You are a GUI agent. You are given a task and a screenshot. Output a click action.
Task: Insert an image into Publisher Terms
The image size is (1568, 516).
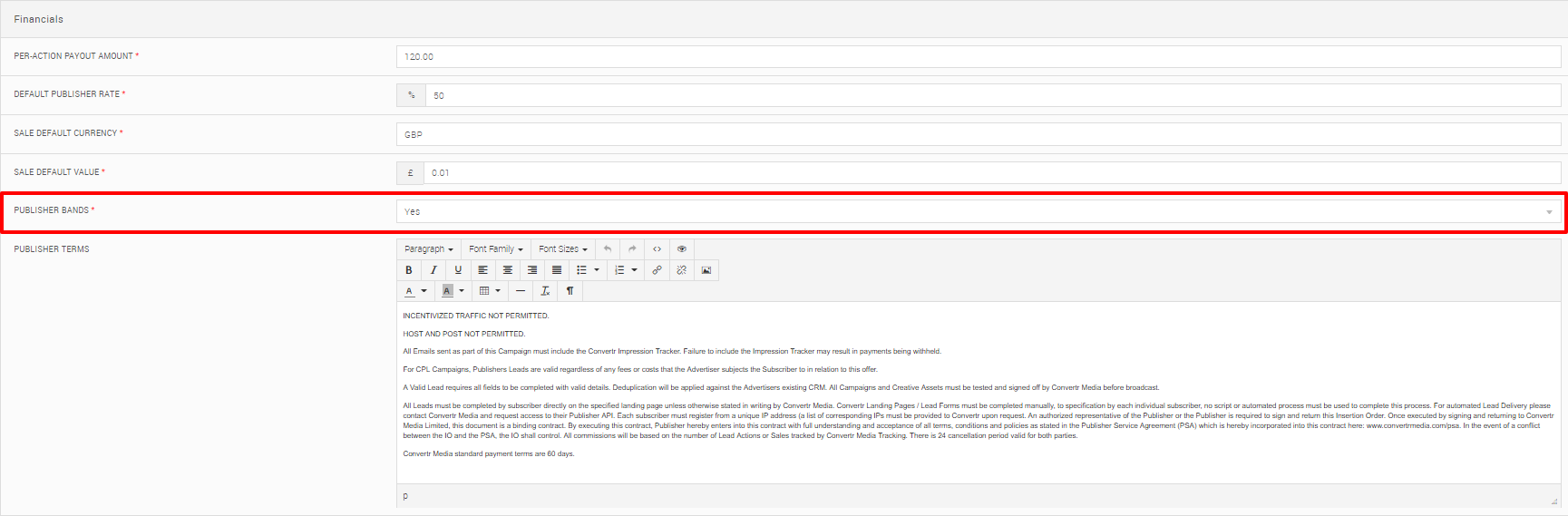706,270
